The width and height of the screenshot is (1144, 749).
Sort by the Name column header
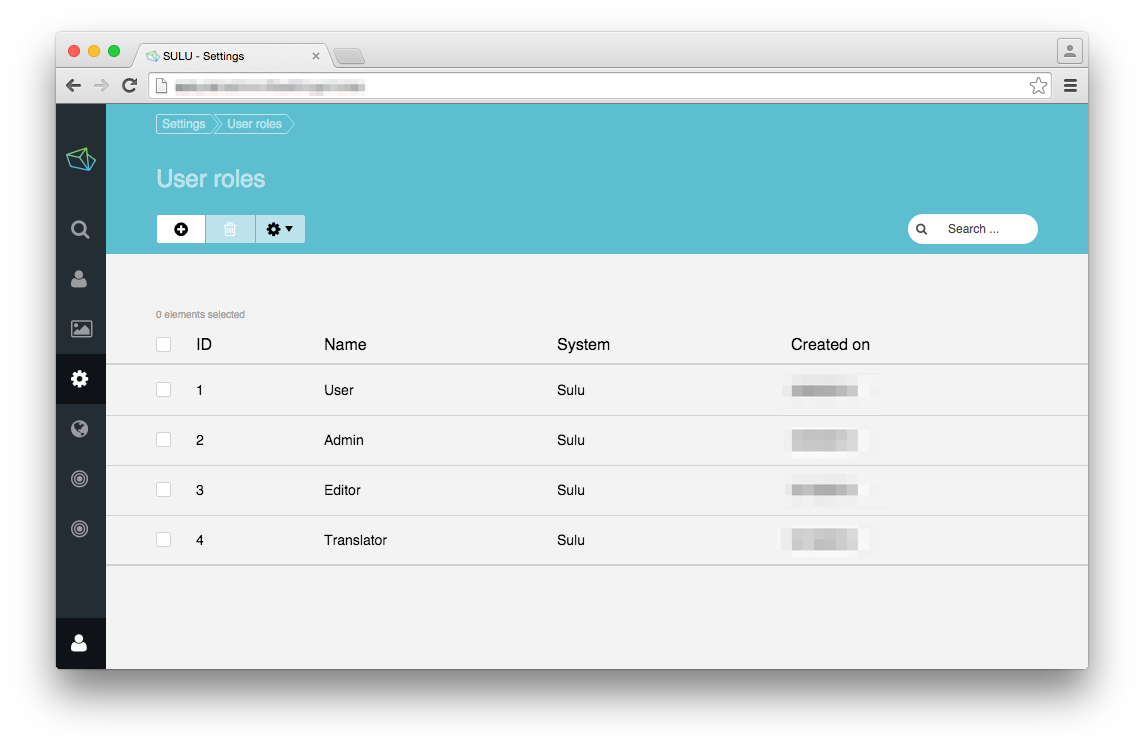click(x=345, y=344)
